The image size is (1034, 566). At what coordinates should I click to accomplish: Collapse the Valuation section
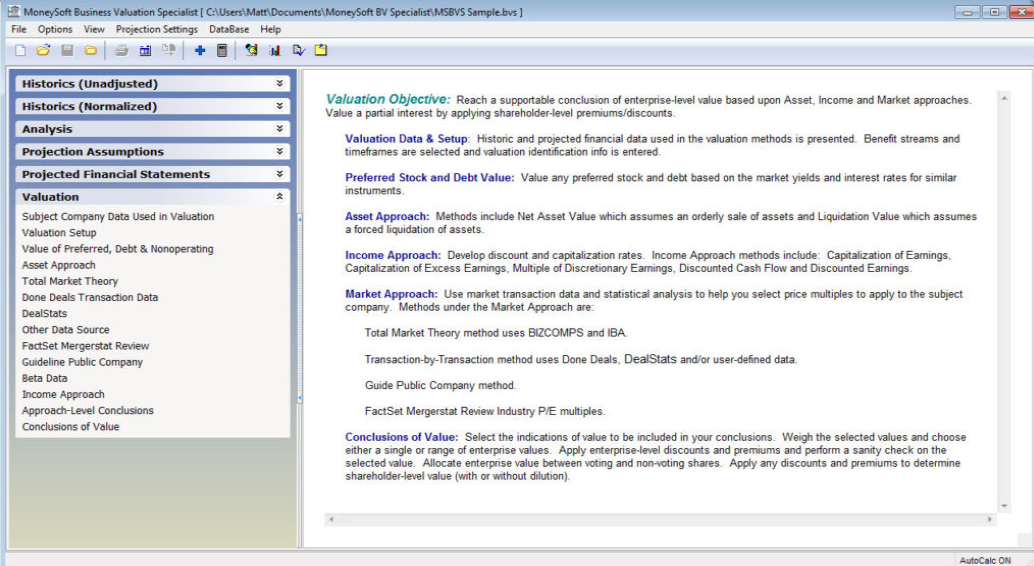click(x=280, y=197)
